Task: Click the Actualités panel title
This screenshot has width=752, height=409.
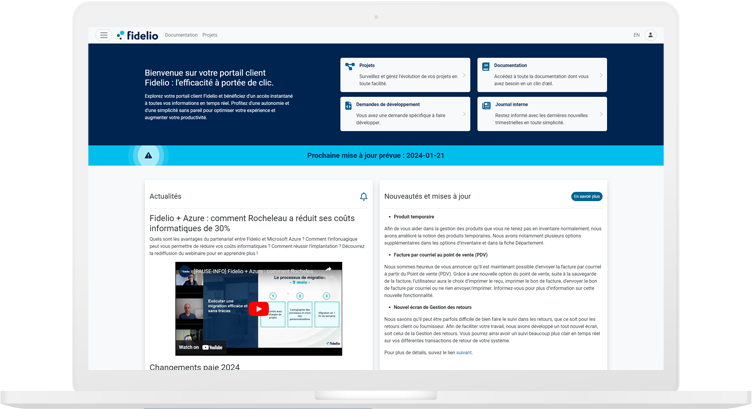Action: pos(165,196)
